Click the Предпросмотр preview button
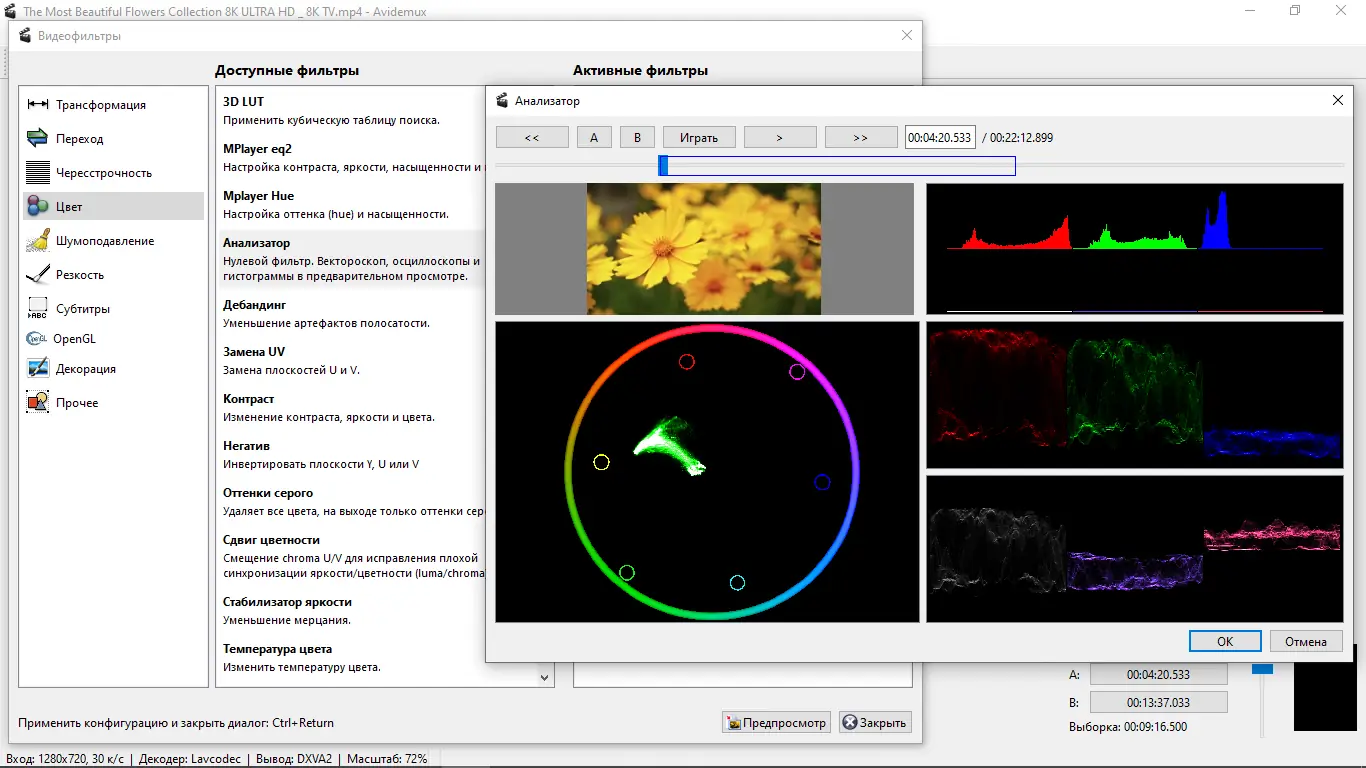This screenshot has height=768, width=1366. pos(777,722)
